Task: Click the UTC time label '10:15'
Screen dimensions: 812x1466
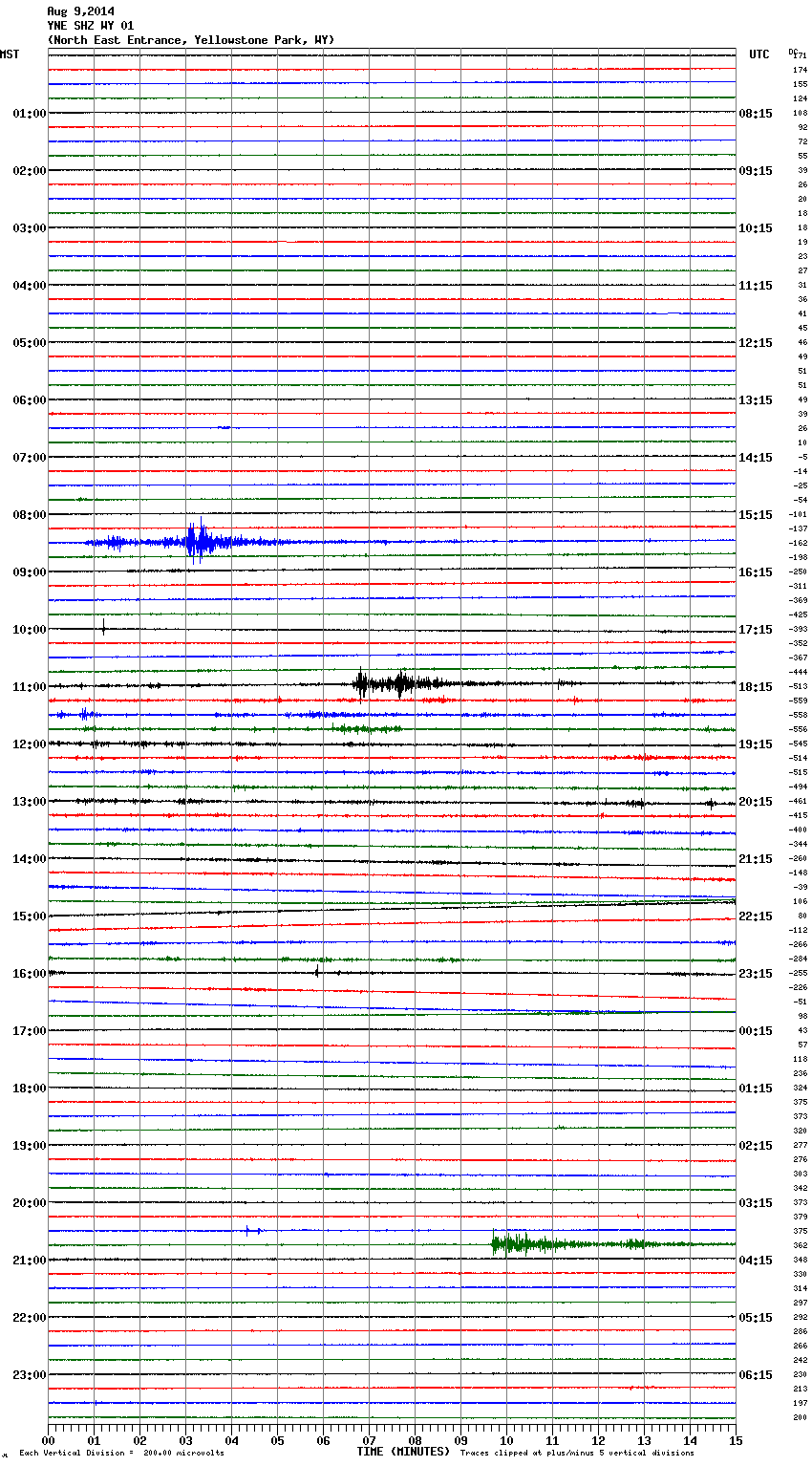Action: pos(756,228)
